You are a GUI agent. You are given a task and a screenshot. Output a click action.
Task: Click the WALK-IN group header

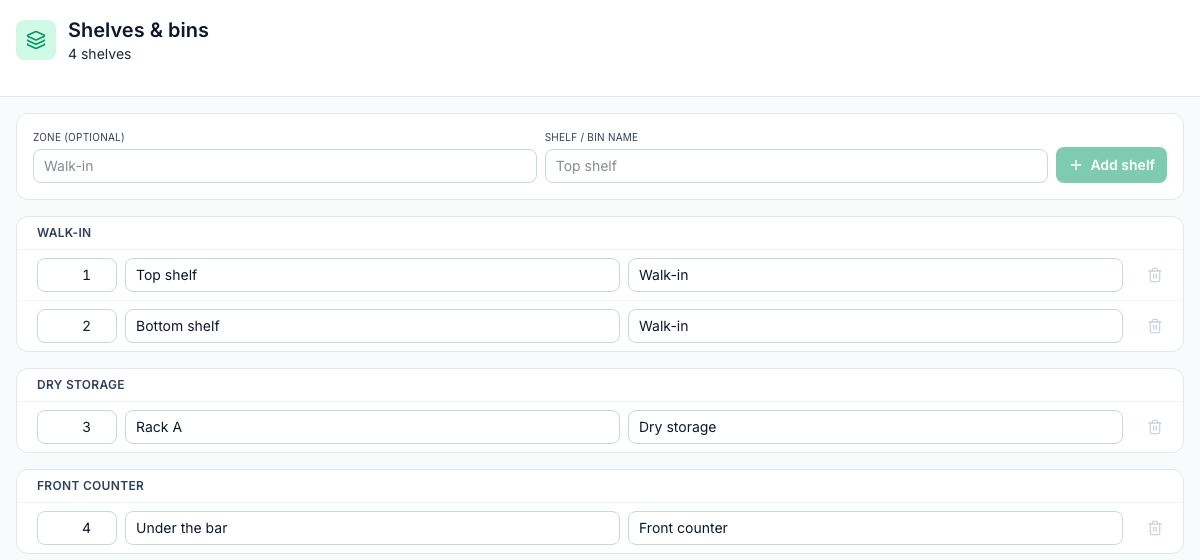click(x=64, y=233)
